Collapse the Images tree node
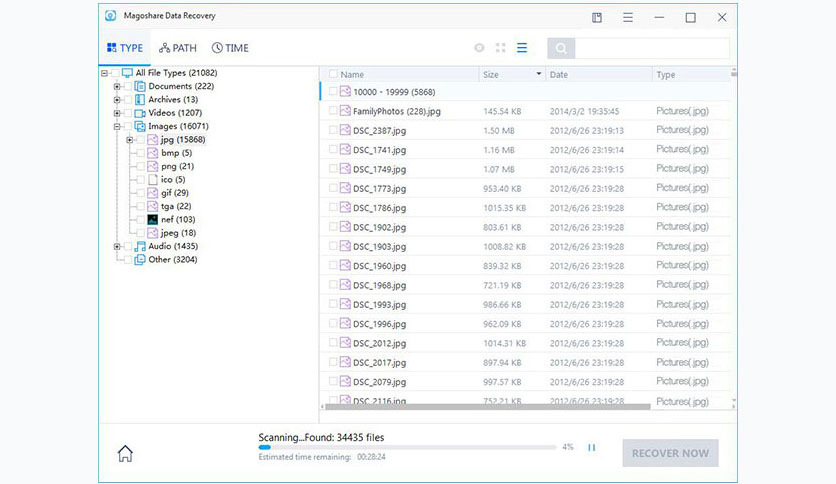This screenshot has height=484, width=836. point(117,126)
